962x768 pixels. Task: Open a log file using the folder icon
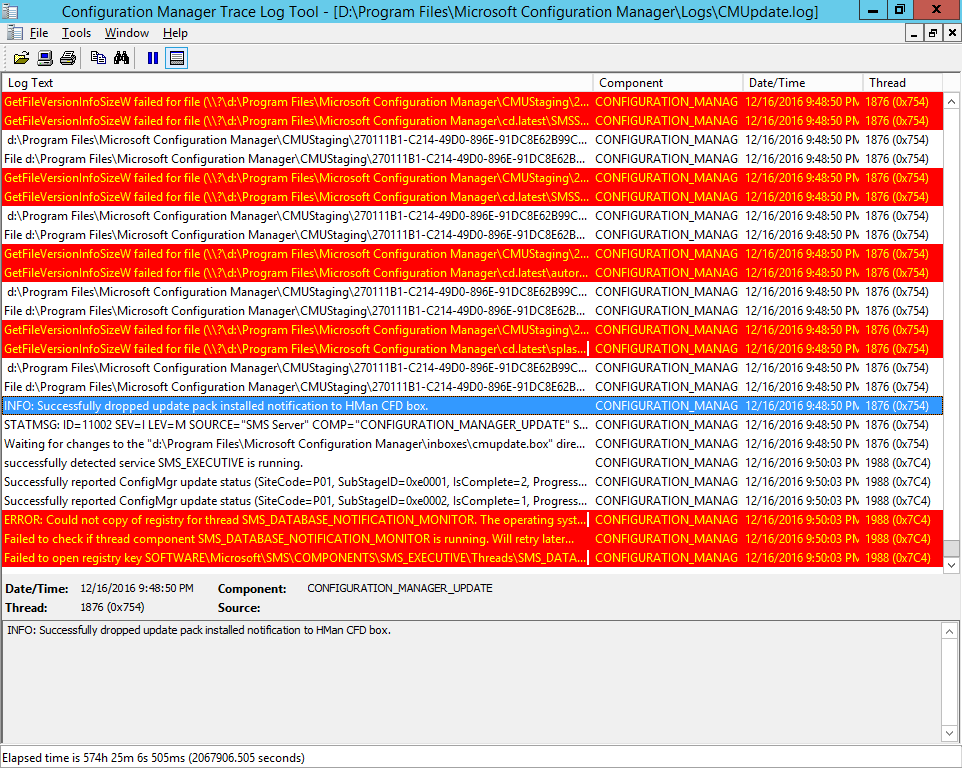click(21, 58)
